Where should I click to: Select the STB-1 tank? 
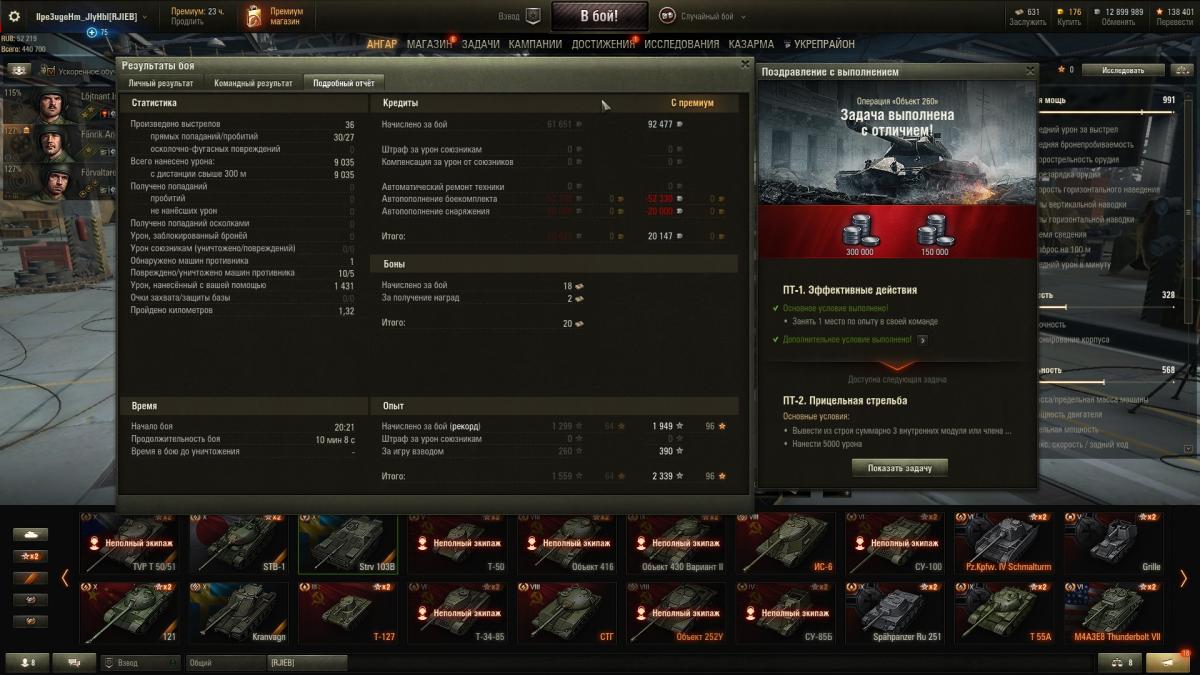click(x=239, y=543)
